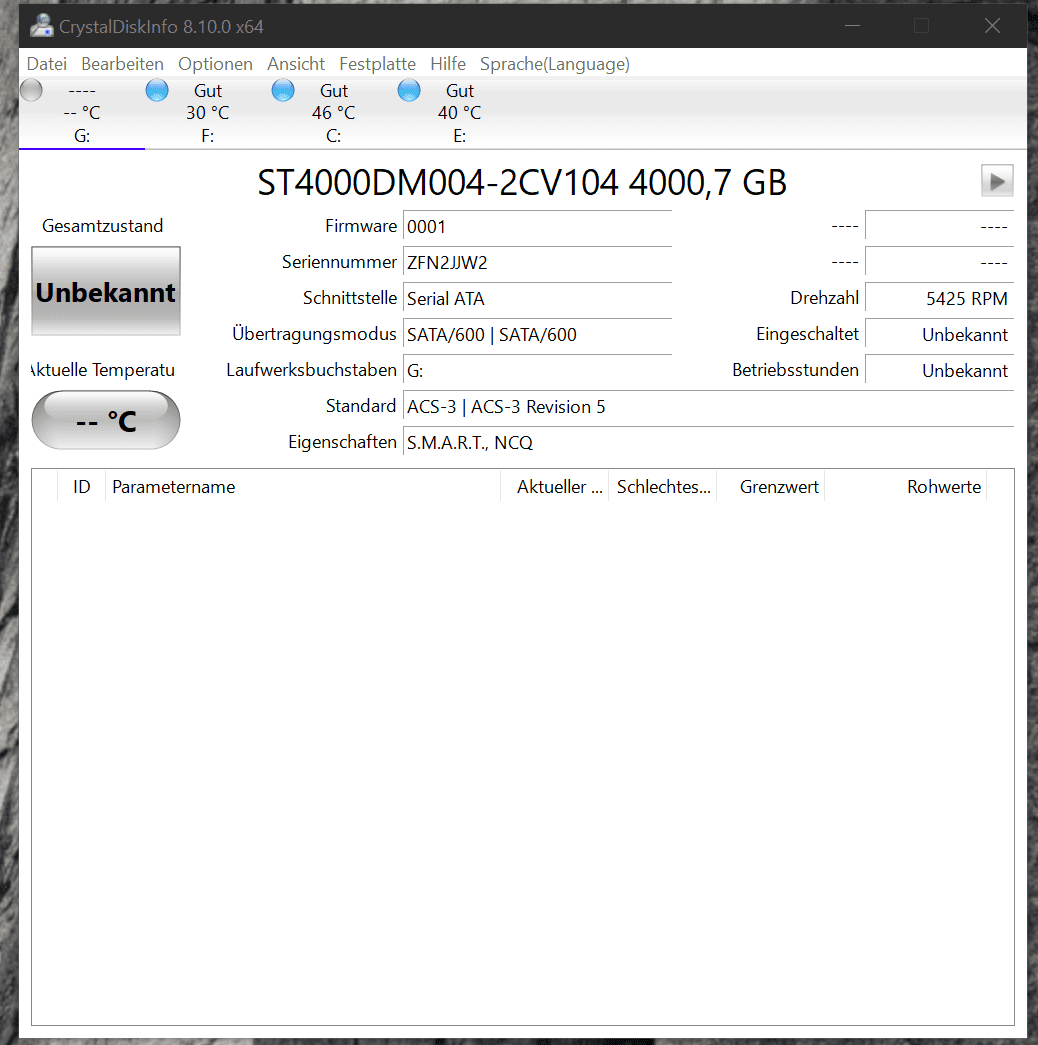This screenshot has height=1045, width=1038.
Task: Minimize the CrystalDiskInfo window
Action: pos(852,26)
